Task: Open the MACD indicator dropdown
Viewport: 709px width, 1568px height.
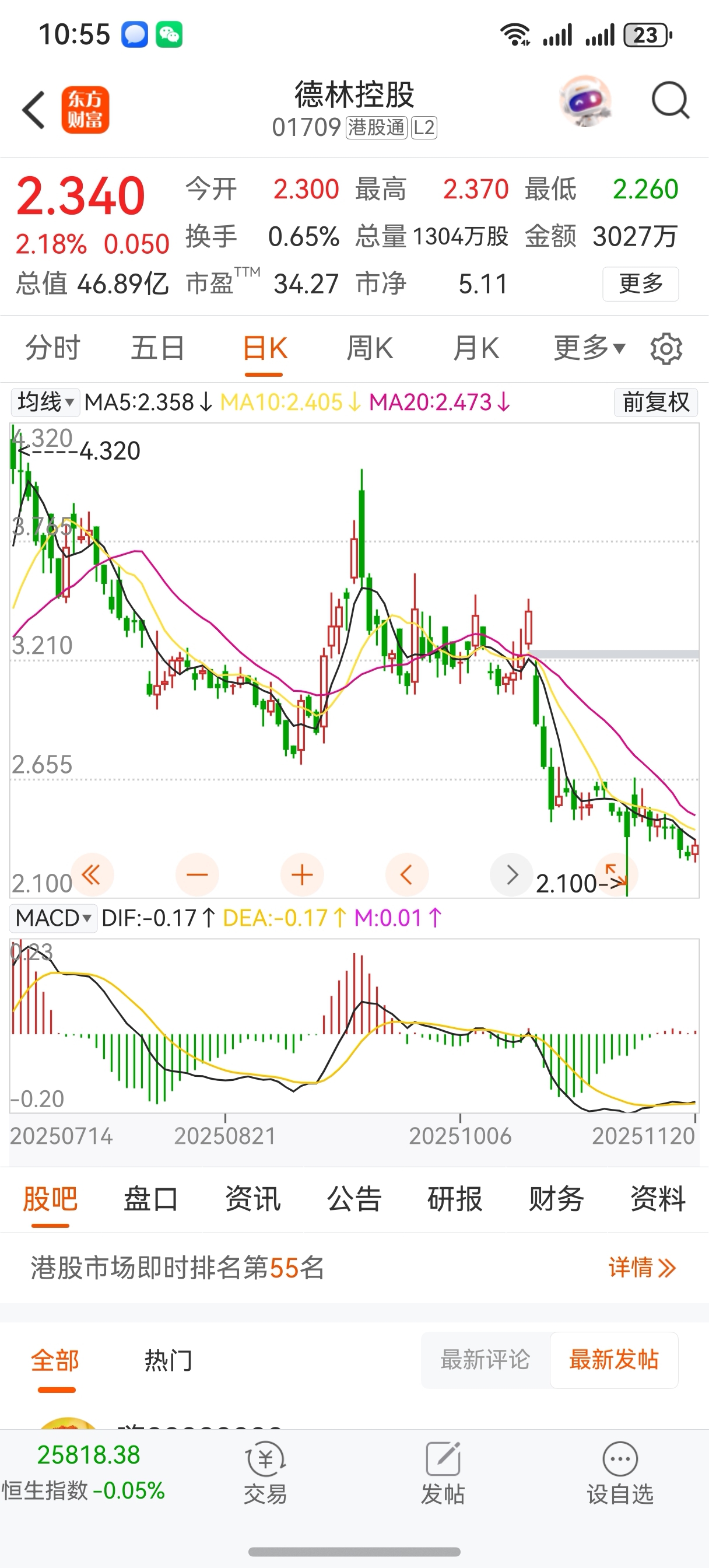Action: click(x=54, y=918)
